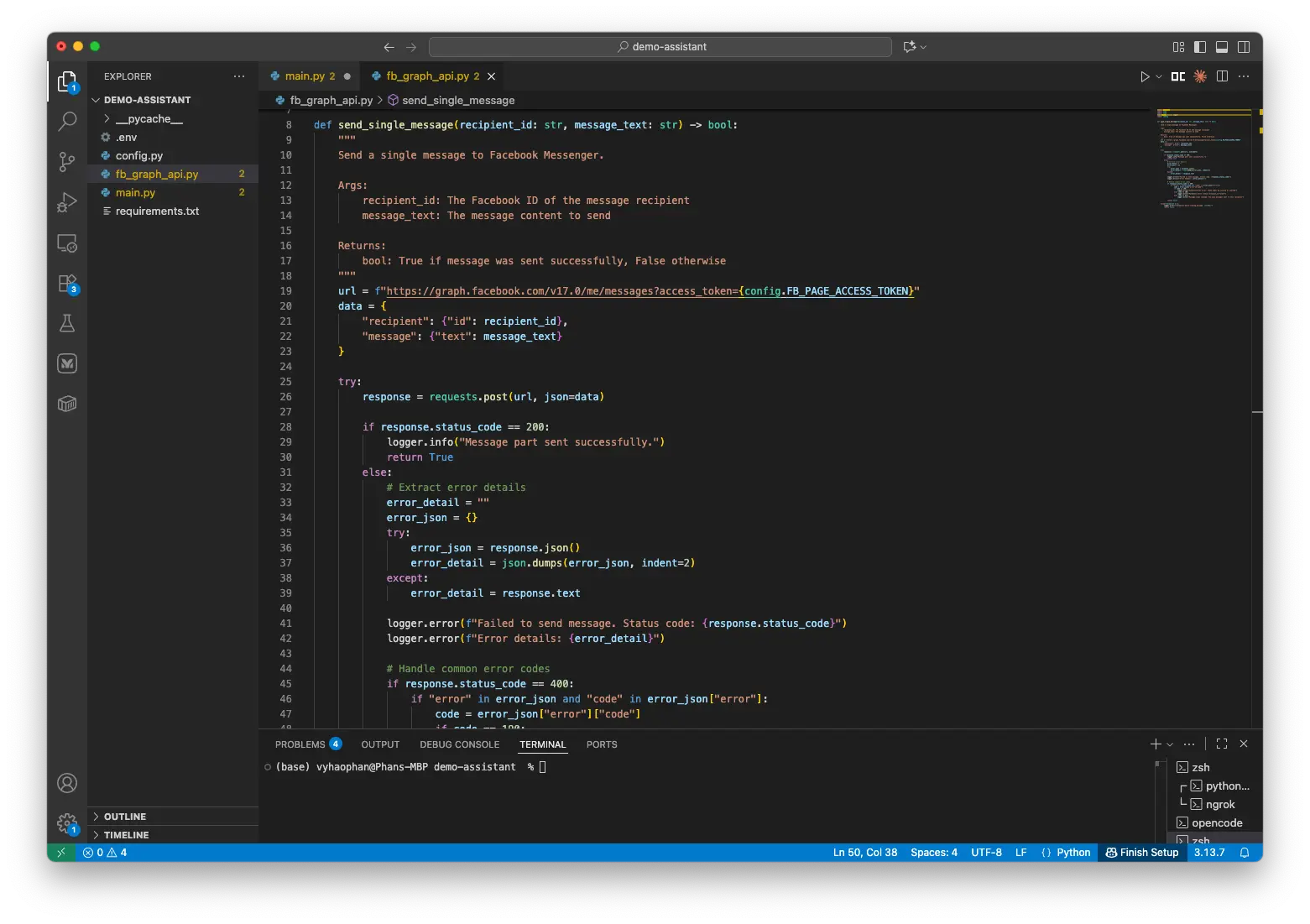Switch to the main.py editor tab
This screenshot has width=1310, height=924.
(x=309, y=76)
